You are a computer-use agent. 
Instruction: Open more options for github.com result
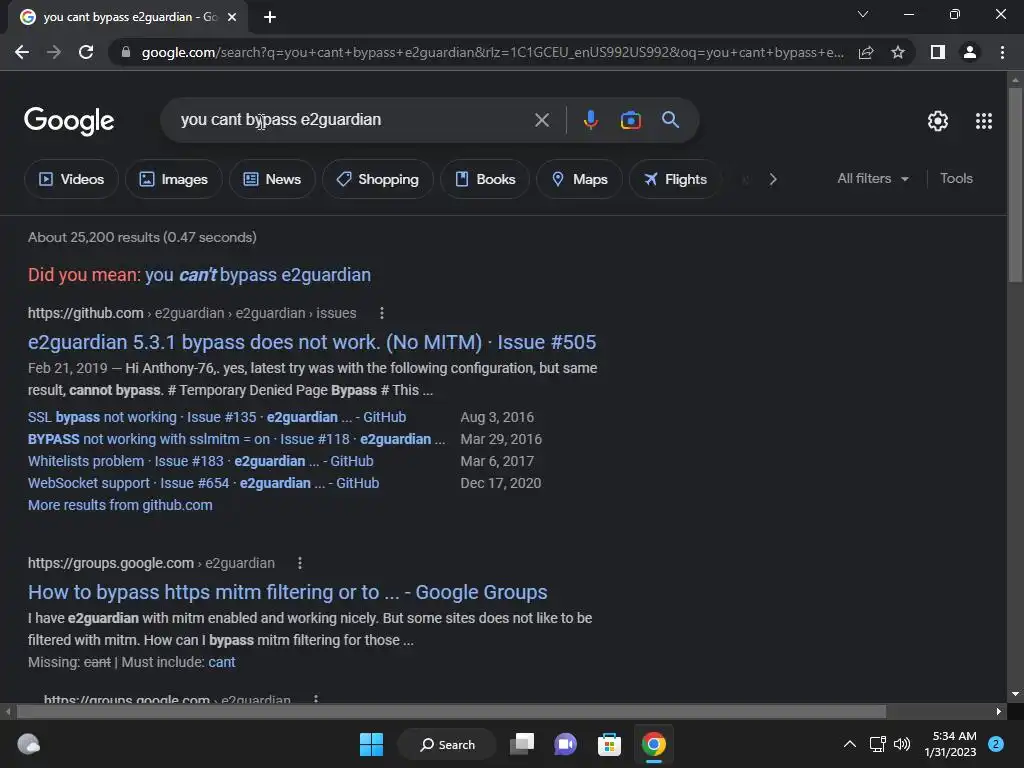click(x=381, y=313)
